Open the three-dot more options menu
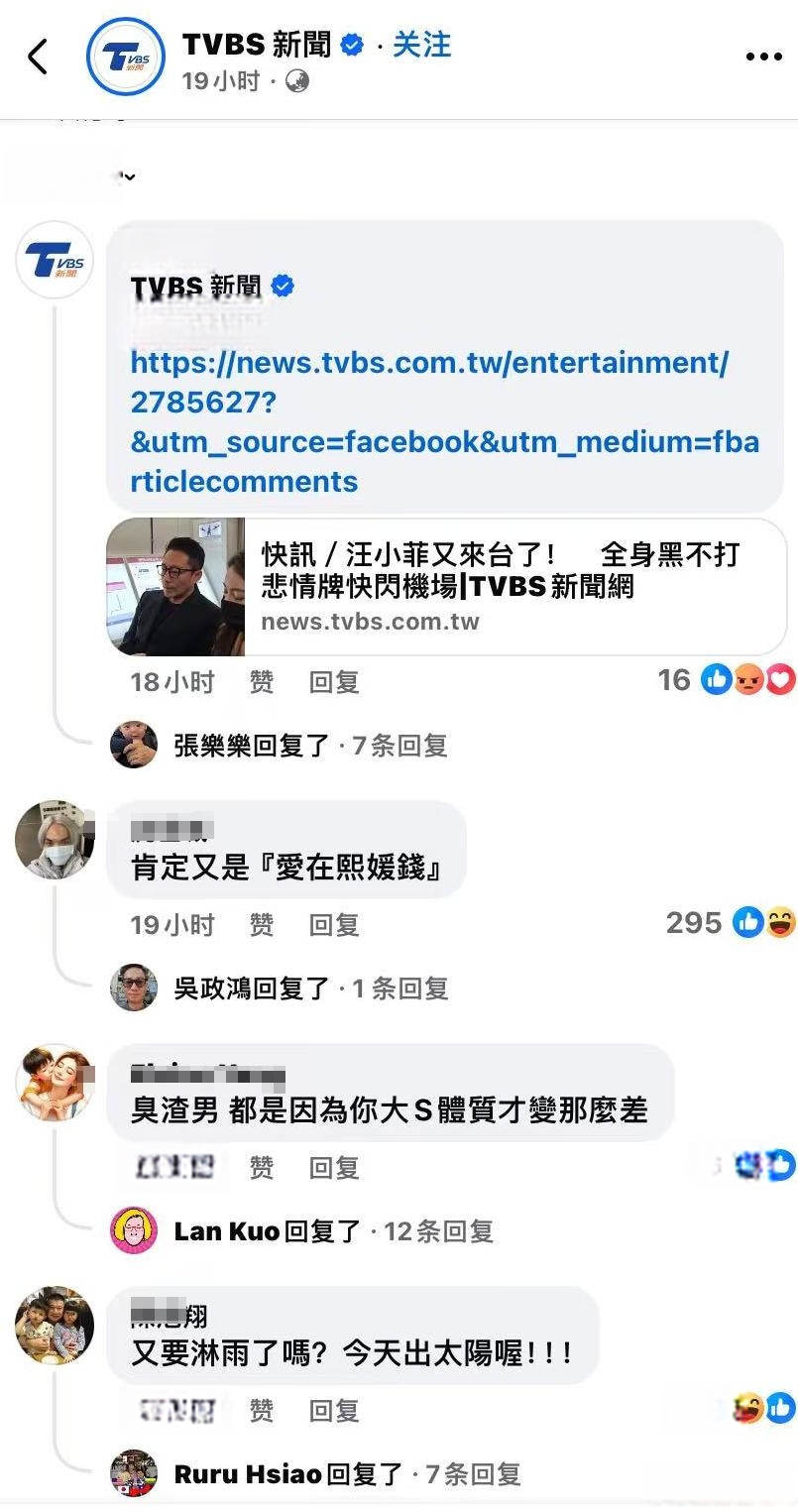This screenshot has height=1512, width=798. point(763,58)
